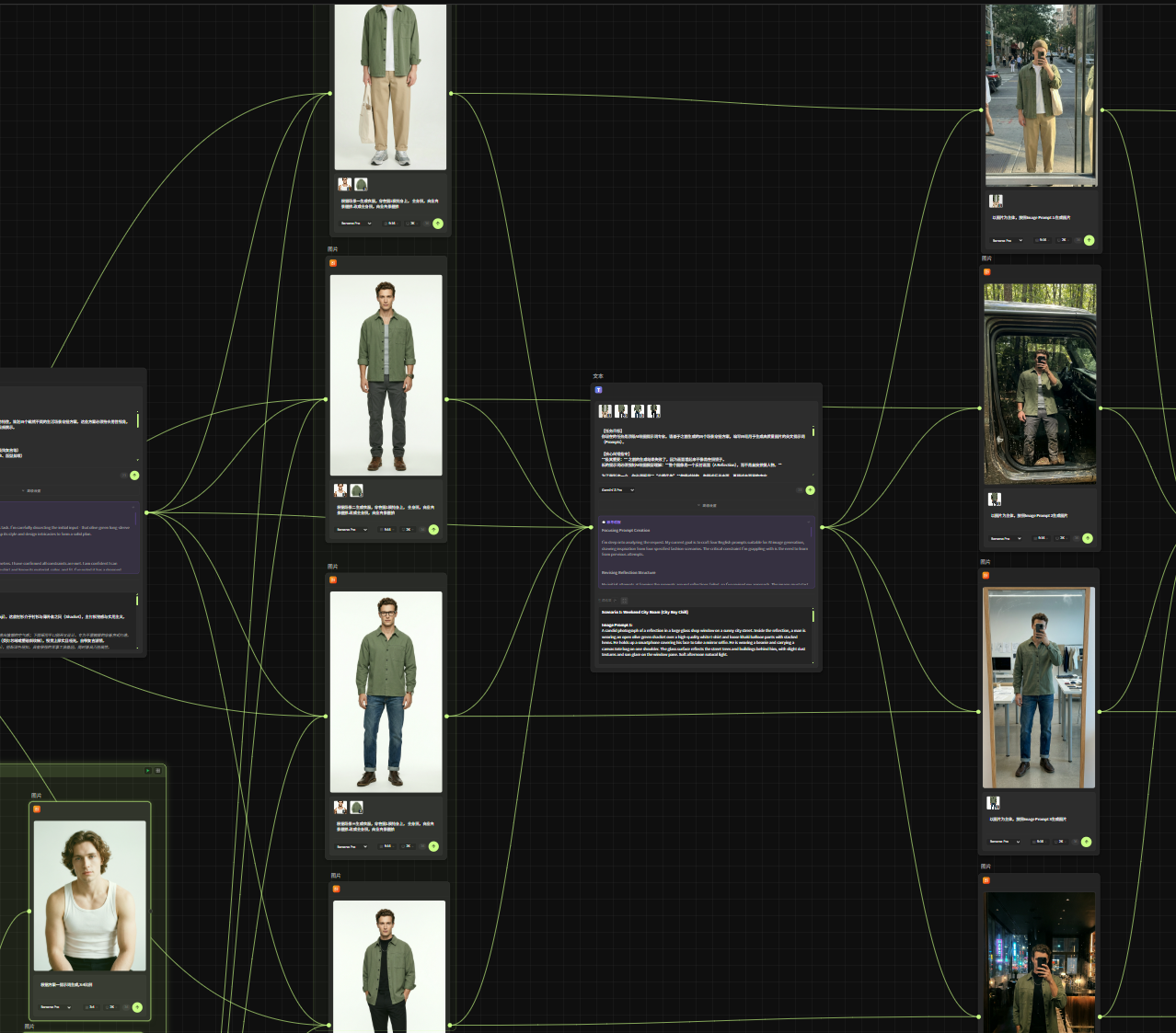Click the first reference thumbnail in the text node
The image size is (1176, 1033).
pos(605,411)
